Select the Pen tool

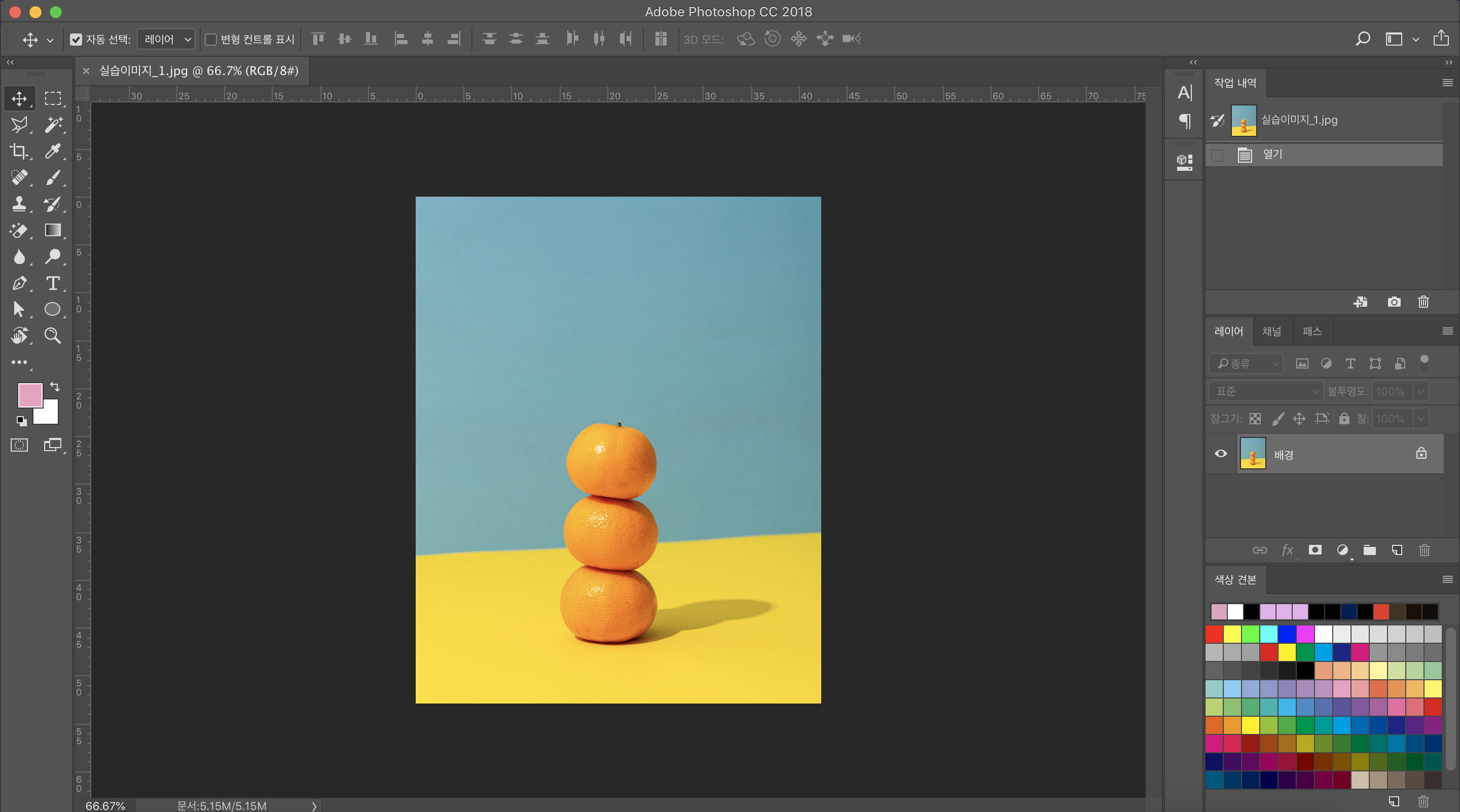click(19, 283)
